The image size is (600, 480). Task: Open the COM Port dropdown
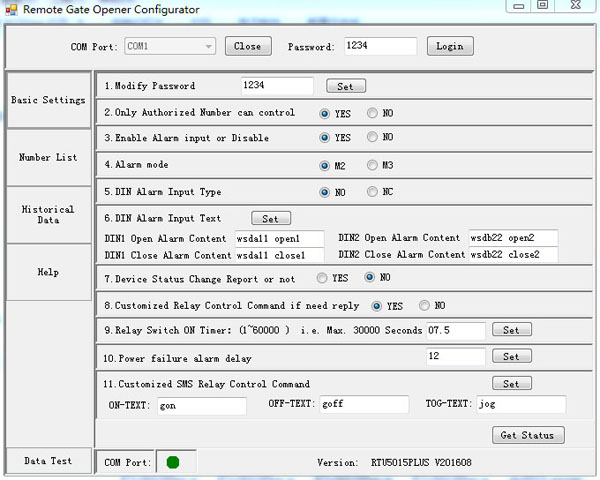(x=208, y=46)
